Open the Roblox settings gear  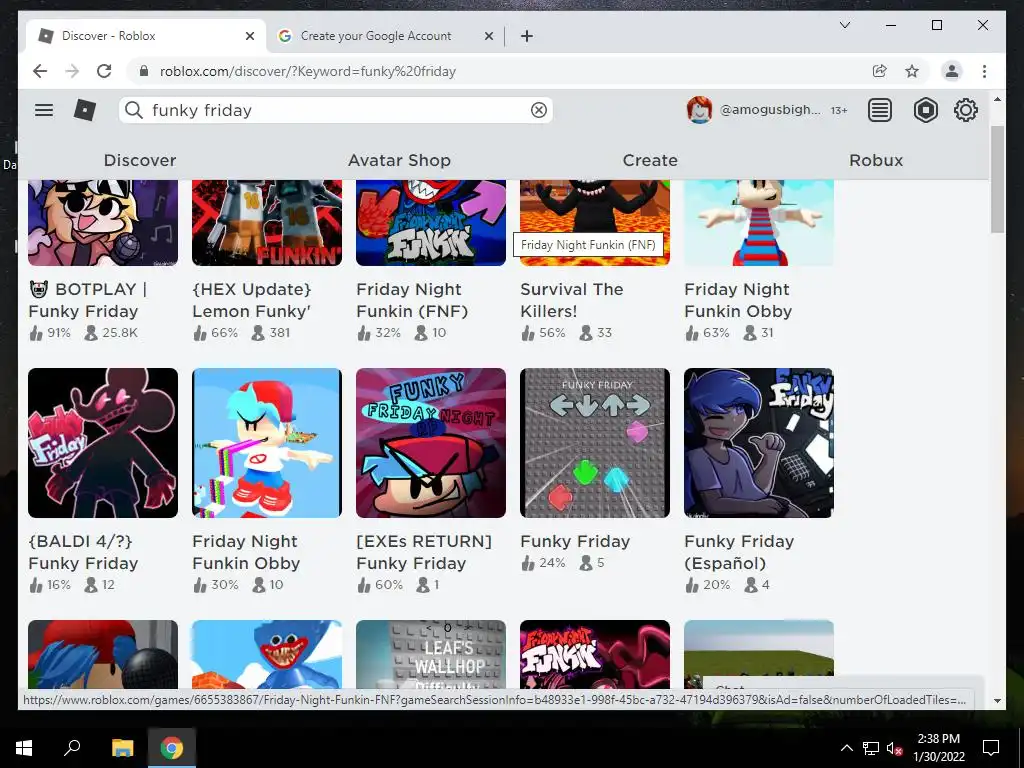(965, 110)
